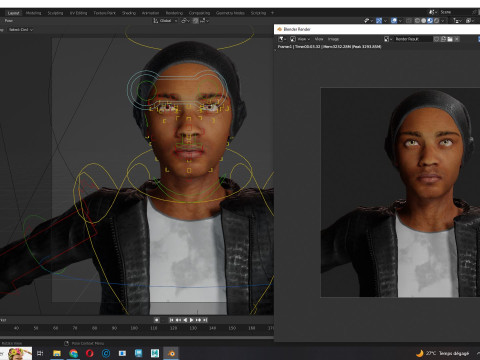480x360 pixels.
Task: Toggle X-ray view mode
Action: pyautogui.click(x=409, y=21)
